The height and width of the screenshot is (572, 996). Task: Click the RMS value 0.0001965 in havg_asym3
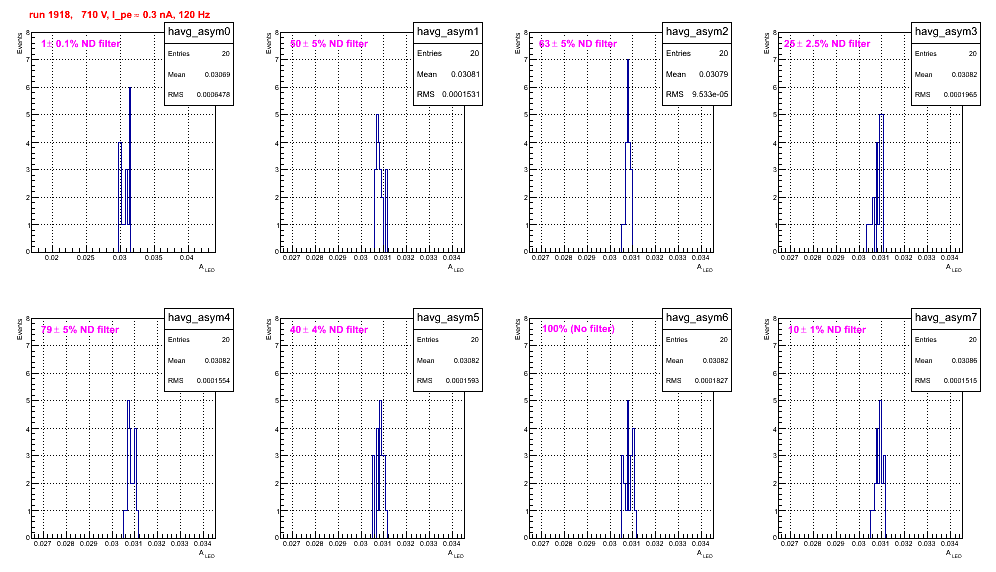tap(960, 95)
